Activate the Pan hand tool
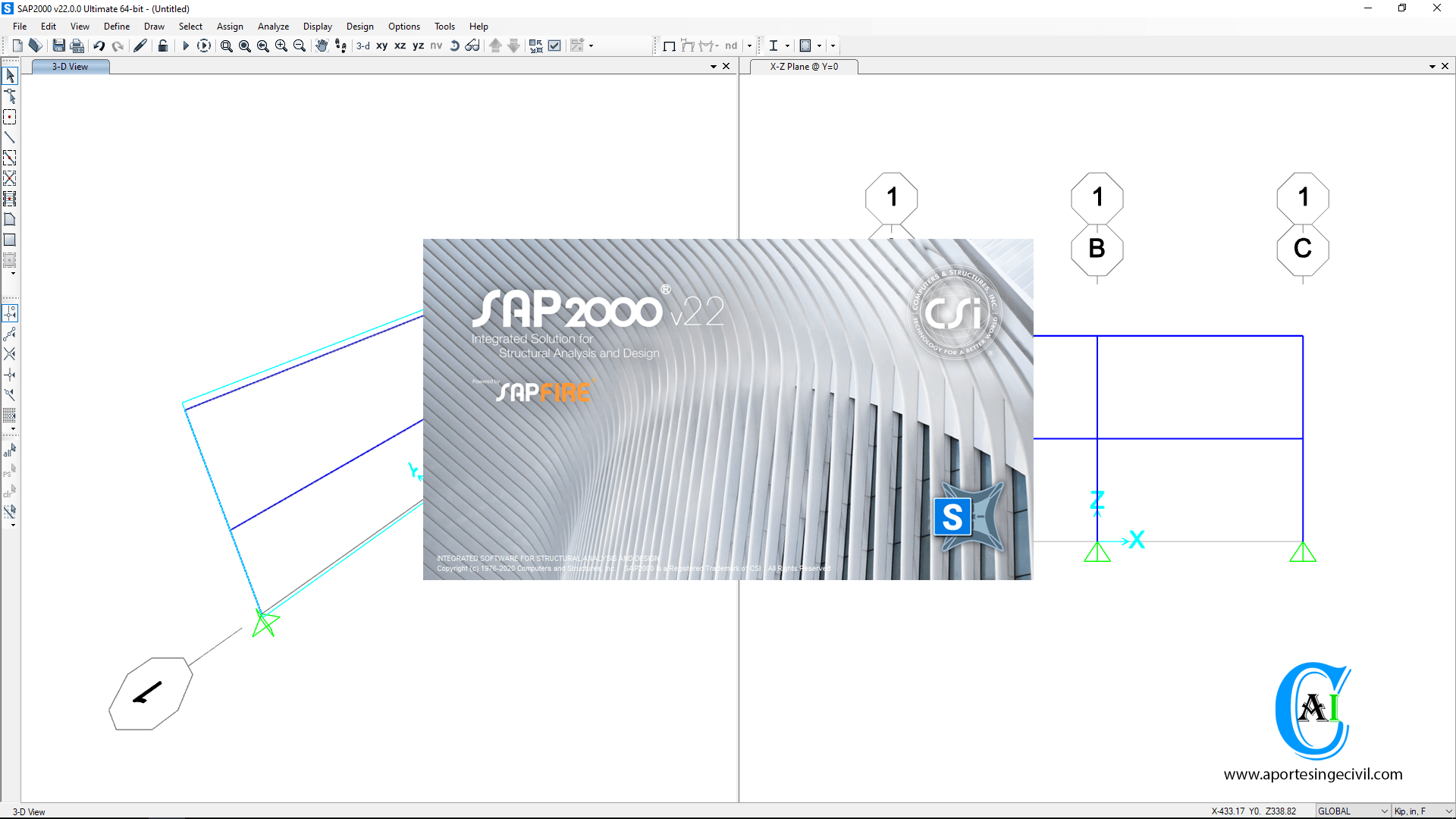 (322, 45)
